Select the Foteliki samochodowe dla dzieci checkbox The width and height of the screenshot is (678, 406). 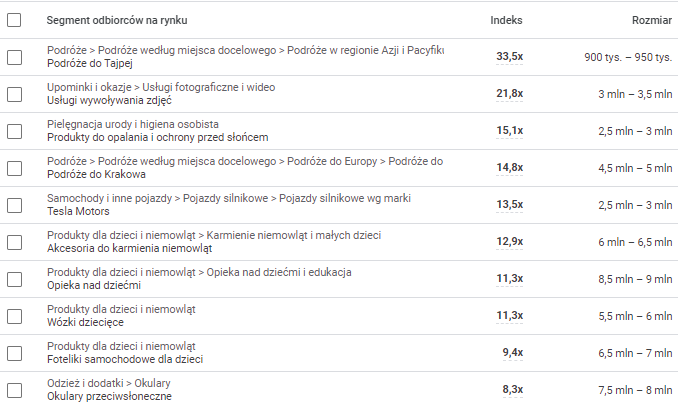14,353
